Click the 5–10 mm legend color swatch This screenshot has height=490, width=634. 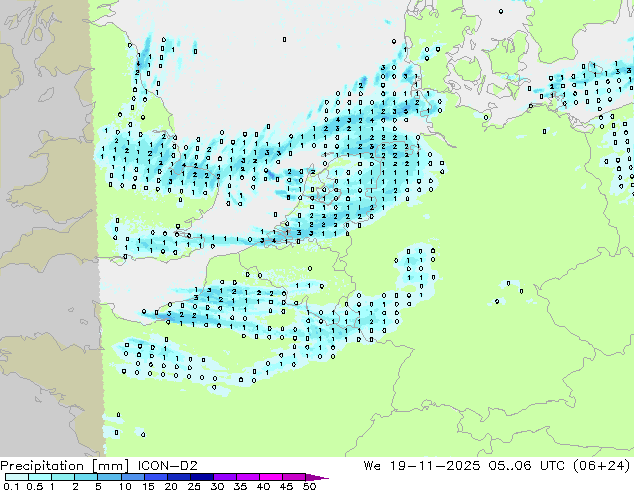pyautogui.click(x=109, y=477)
